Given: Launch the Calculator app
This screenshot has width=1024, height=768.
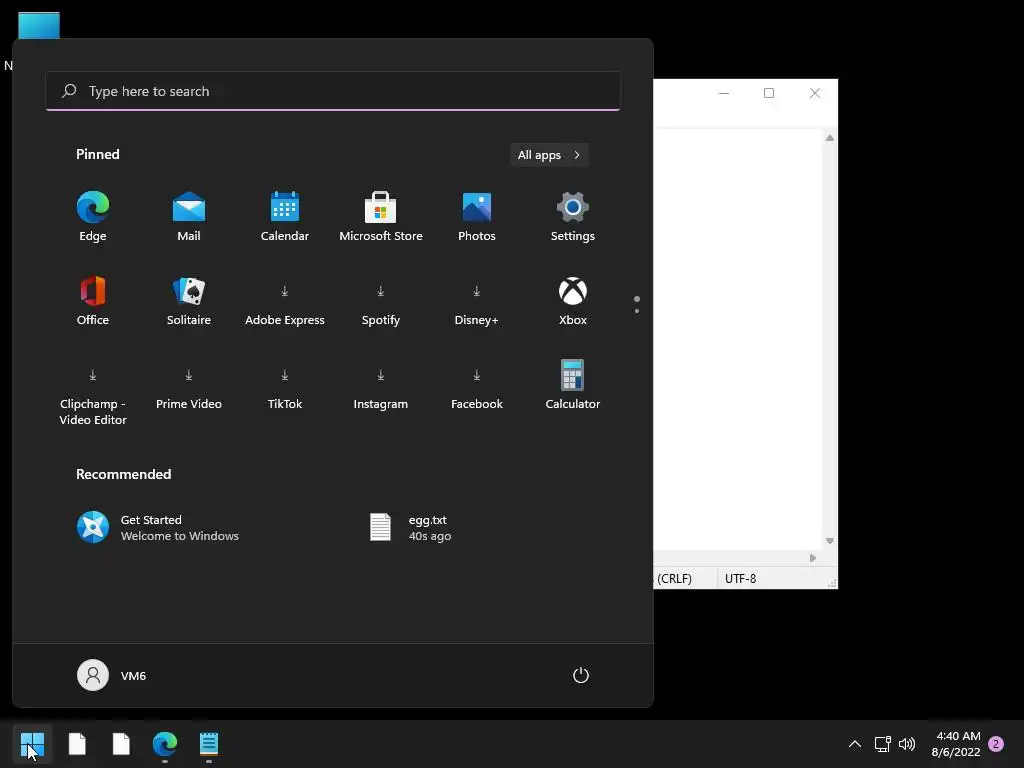Looking at the screenshot, I should 573,385.
